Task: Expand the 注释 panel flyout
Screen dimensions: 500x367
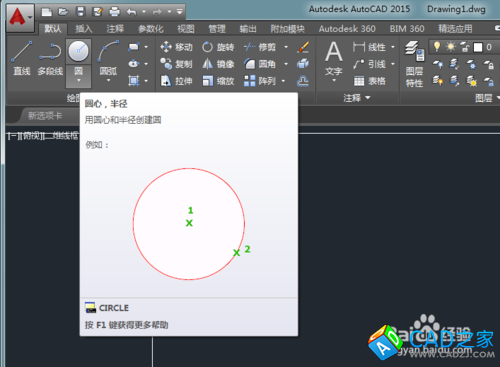Action: tap(357, 98)
